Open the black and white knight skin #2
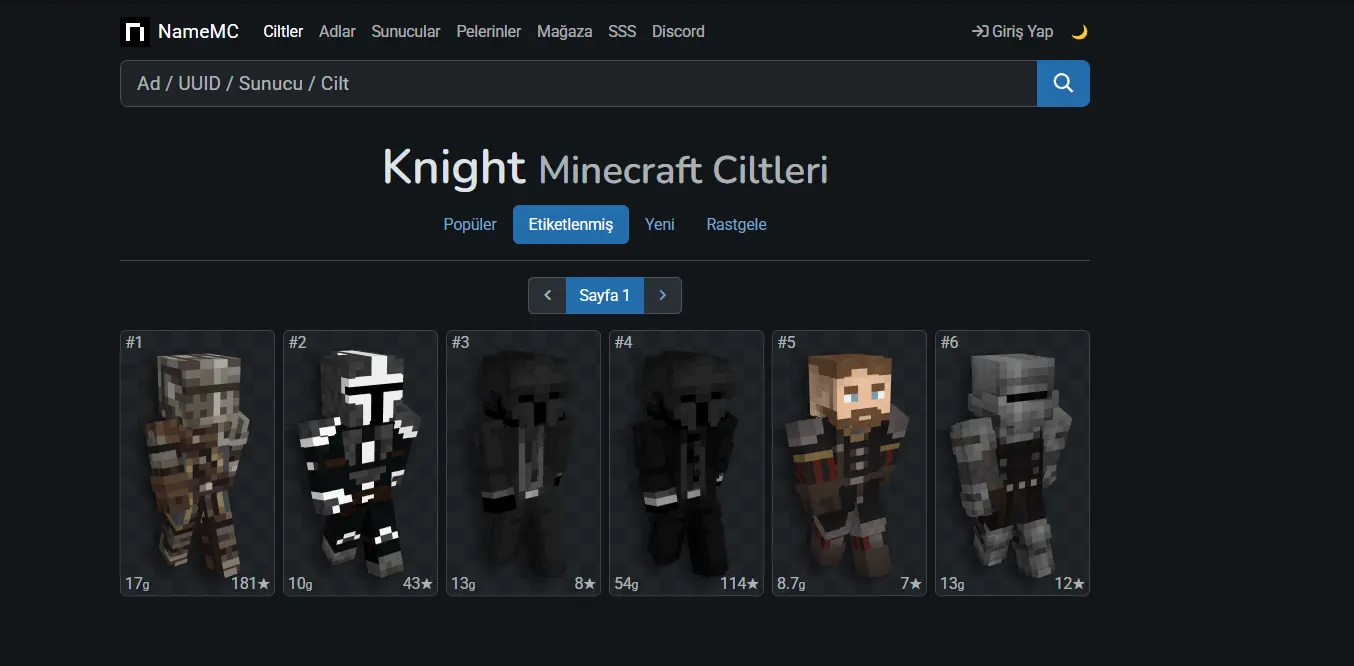The width and height of the screenshot is (1354, 666). pyautogui.click(x=360, y=463)
